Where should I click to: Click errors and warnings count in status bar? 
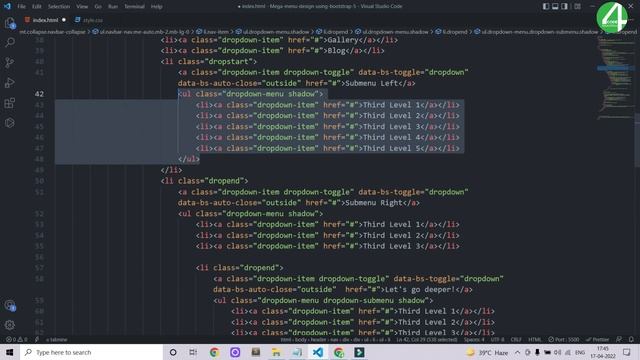pyautogui.click(x=16, y=340)
